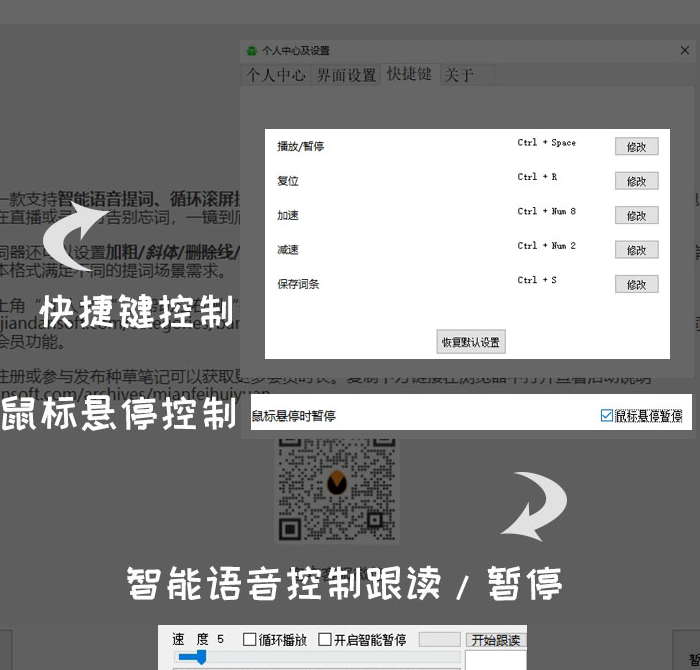
Task: Switch to the 个人中心 tab
Action: (276, 75)
